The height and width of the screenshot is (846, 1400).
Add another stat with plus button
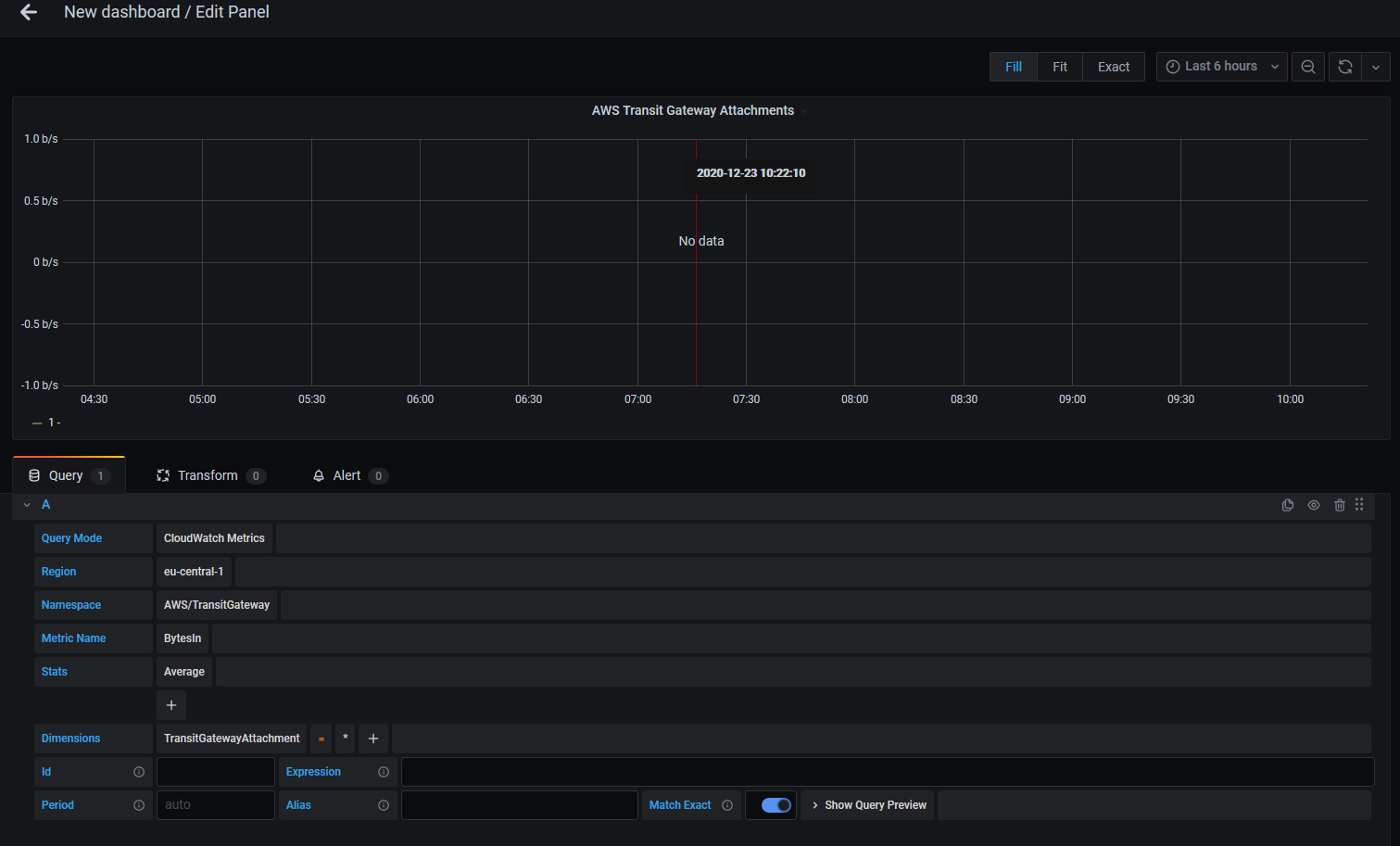tap(171, 705)
